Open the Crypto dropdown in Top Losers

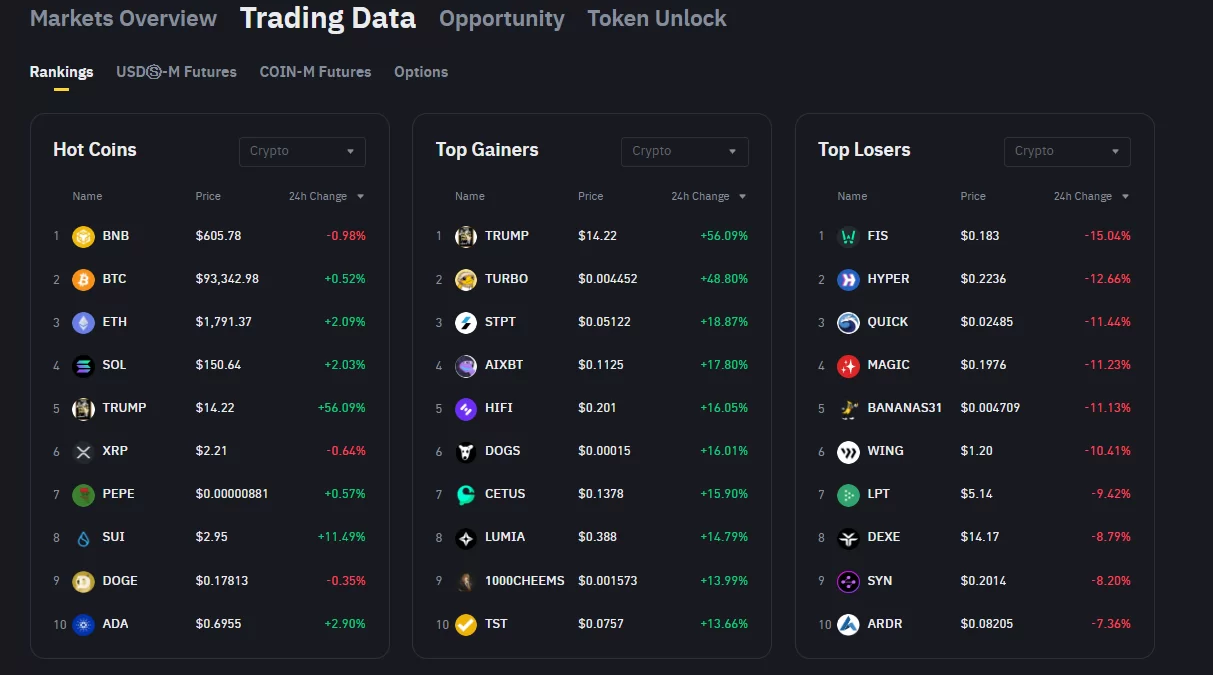1067,152
